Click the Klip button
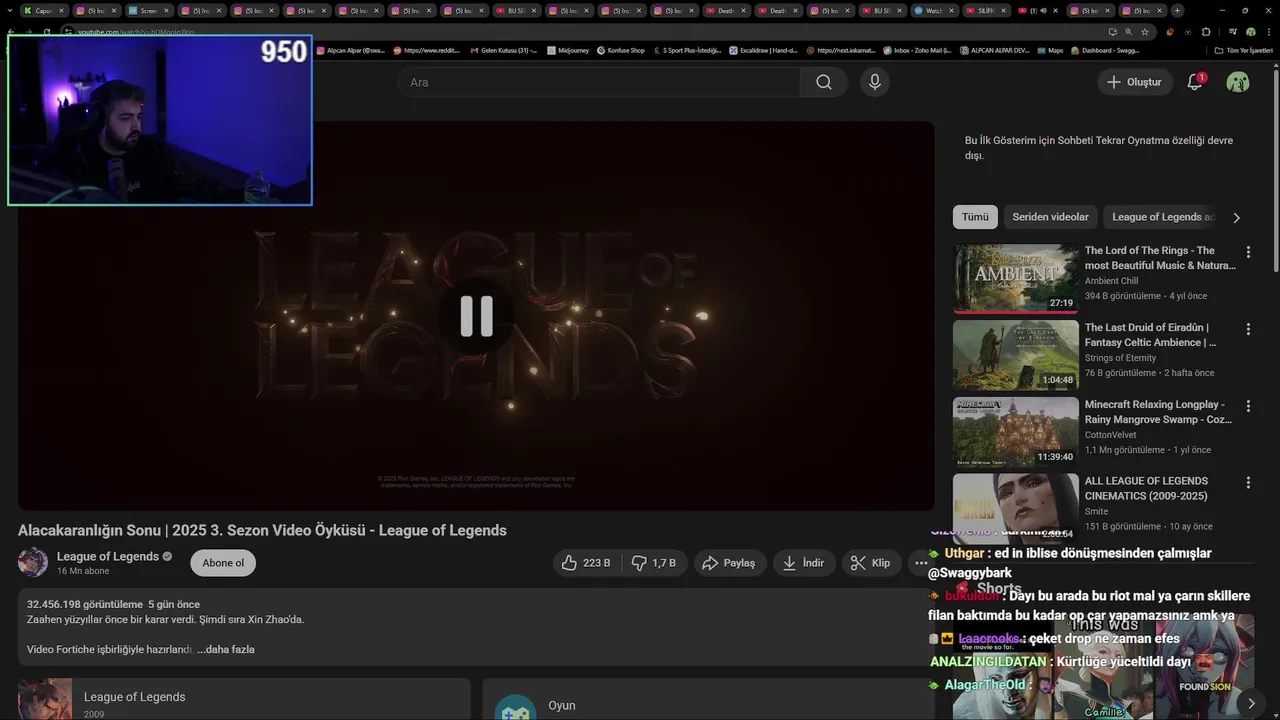Image resolution: width=1280 pixels, height=720 pixels. [x=871, y=563]
